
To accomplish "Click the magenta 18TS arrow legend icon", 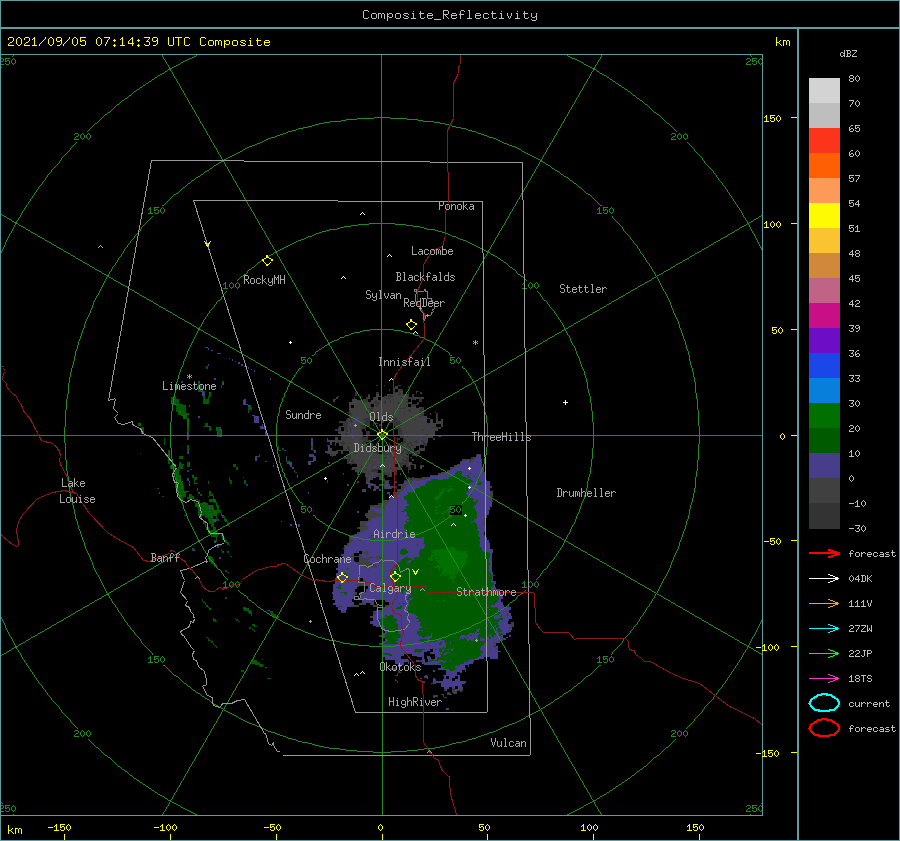I will point(824,679).
